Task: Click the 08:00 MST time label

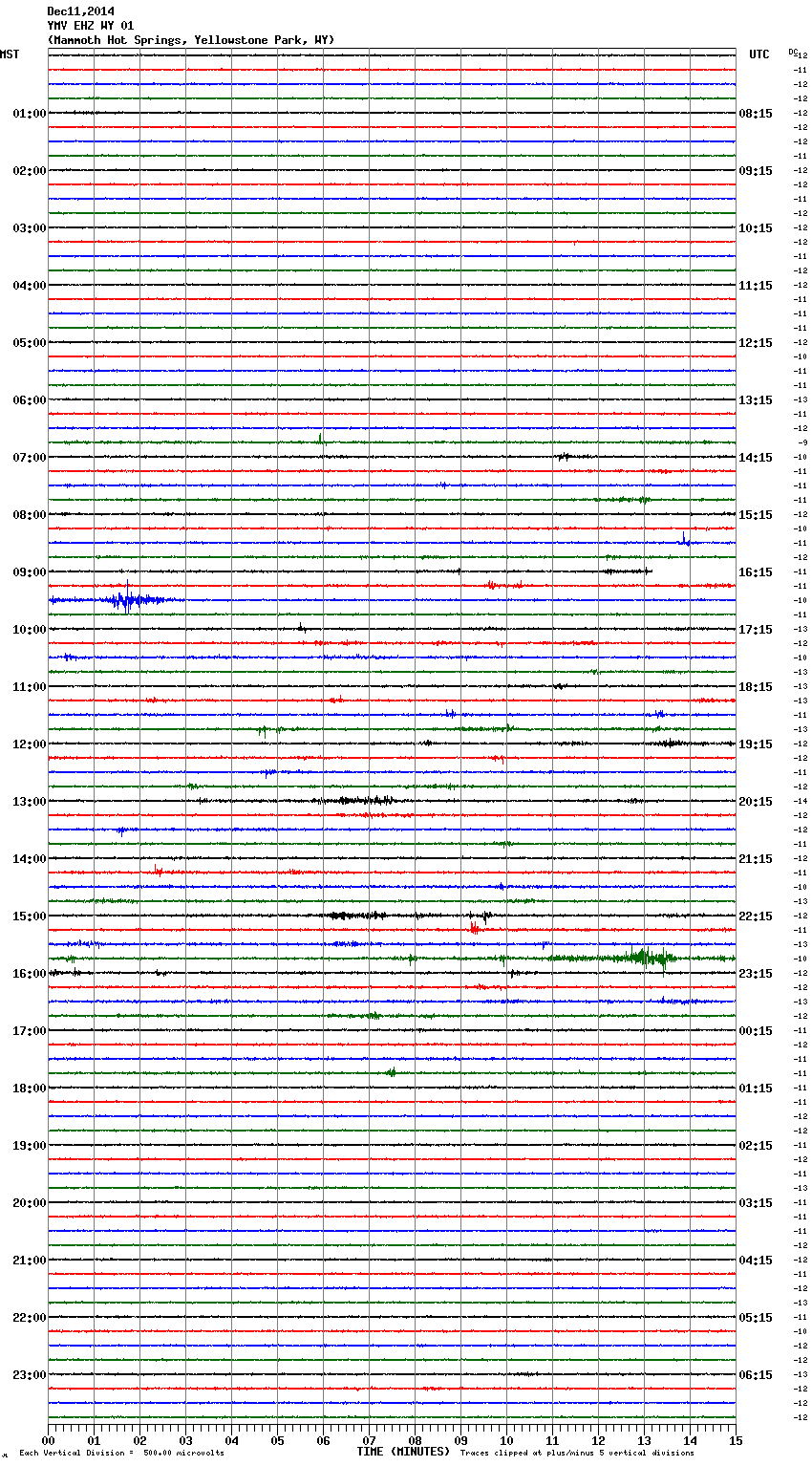Action: coord(30,515)
